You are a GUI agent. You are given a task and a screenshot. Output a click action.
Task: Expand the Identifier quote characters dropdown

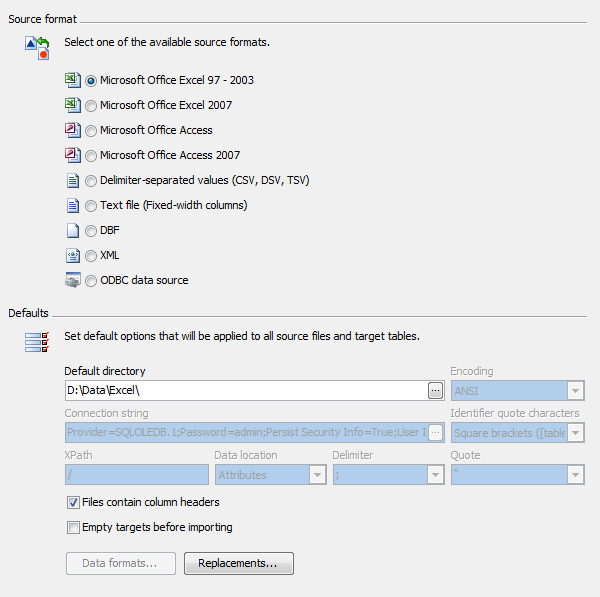point(517,433)
